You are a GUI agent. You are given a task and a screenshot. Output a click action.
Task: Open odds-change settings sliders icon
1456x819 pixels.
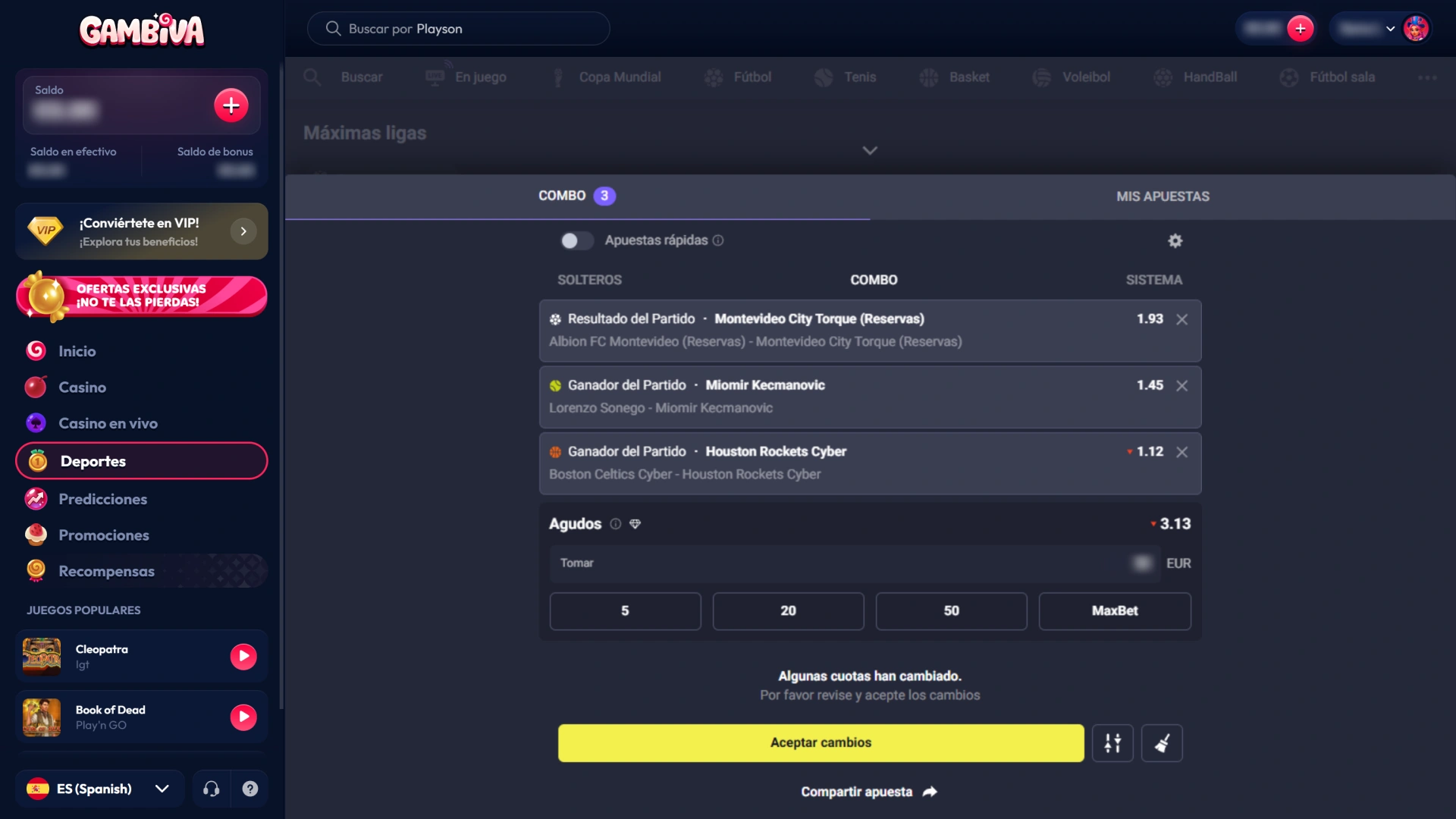(1112, 743)
